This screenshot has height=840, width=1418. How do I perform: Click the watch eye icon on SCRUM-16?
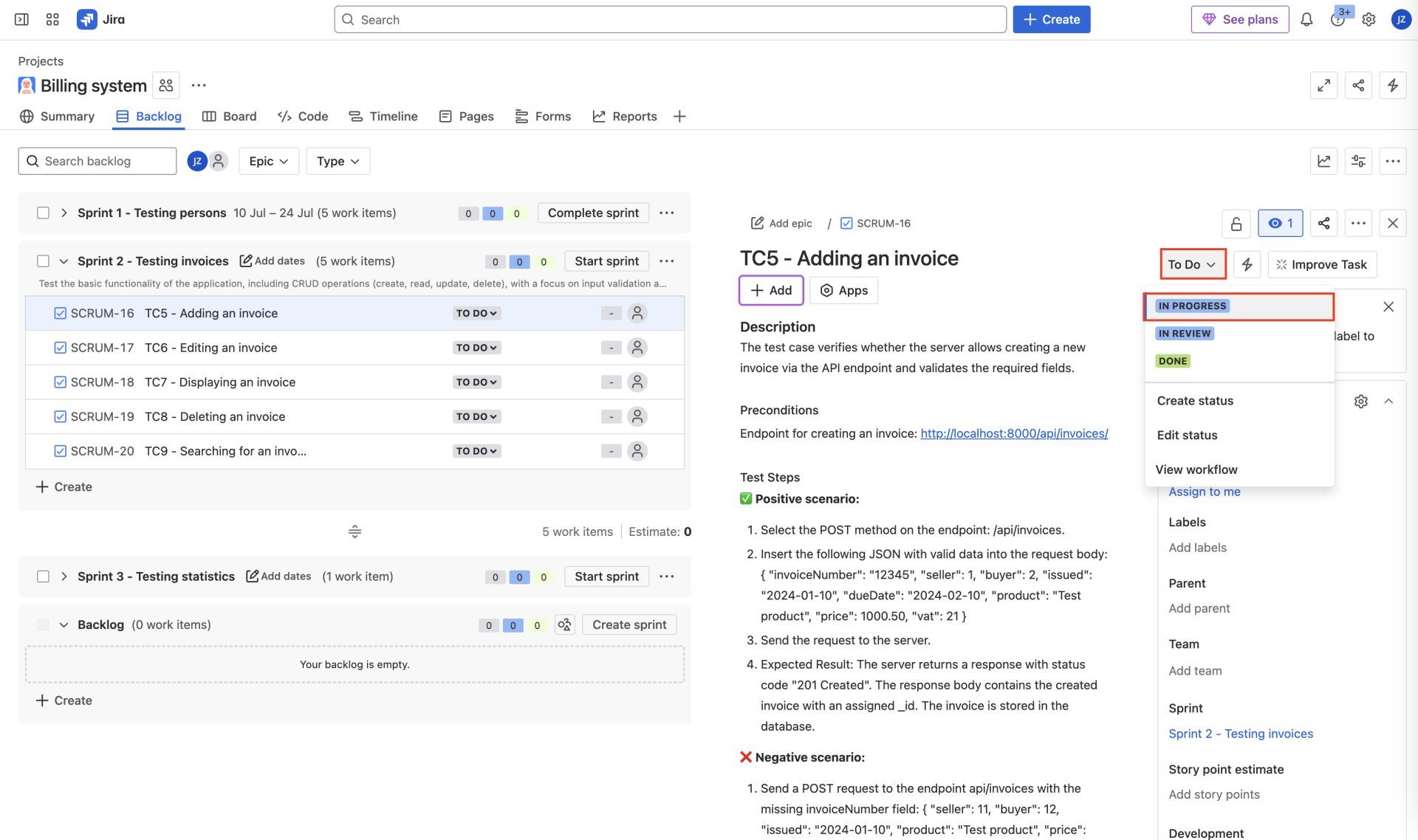1280,223
